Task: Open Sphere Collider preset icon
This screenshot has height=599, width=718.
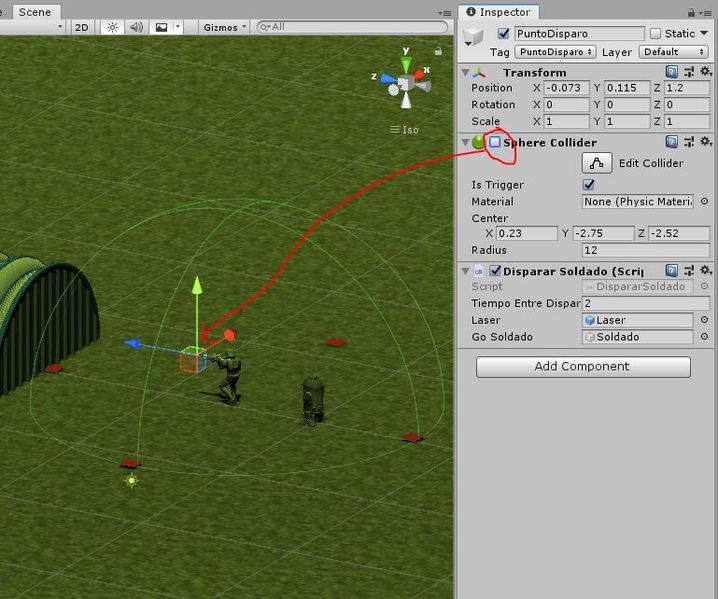Action: tap(689, 142)
